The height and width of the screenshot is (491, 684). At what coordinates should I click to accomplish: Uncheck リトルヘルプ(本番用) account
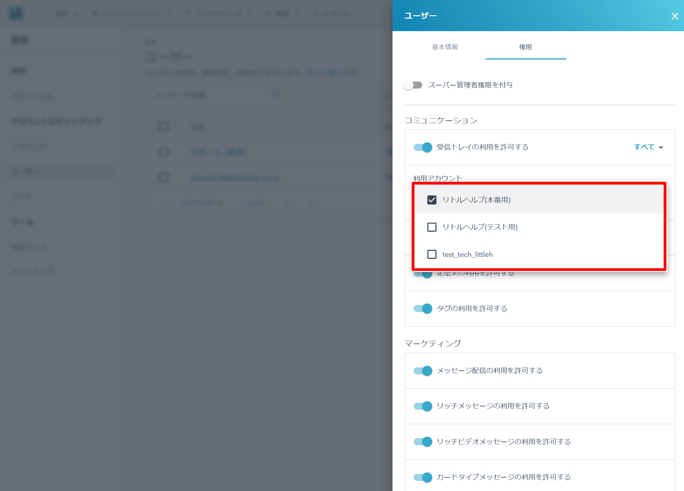click(x=432, y=200)
